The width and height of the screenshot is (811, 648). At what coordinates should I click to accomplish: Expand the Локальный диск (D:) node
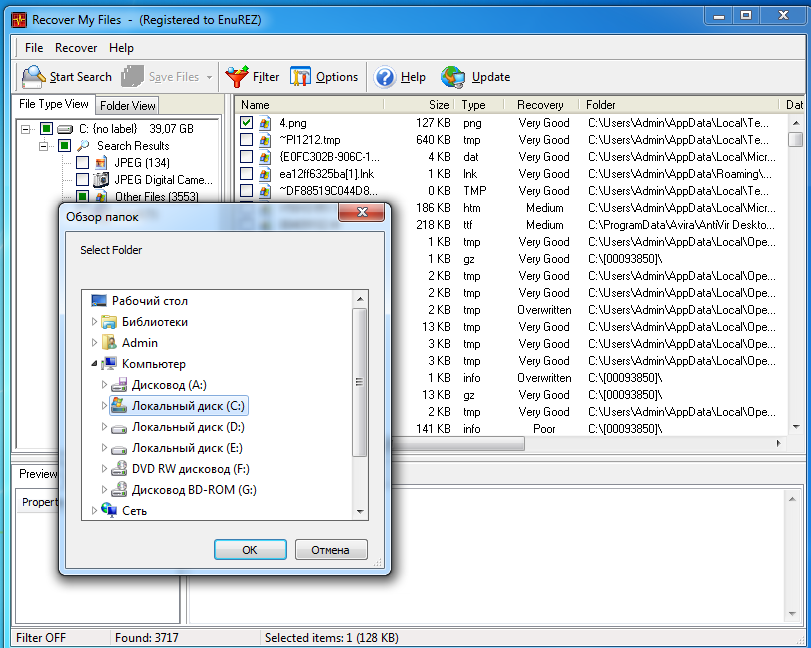(x=104, y=427)
